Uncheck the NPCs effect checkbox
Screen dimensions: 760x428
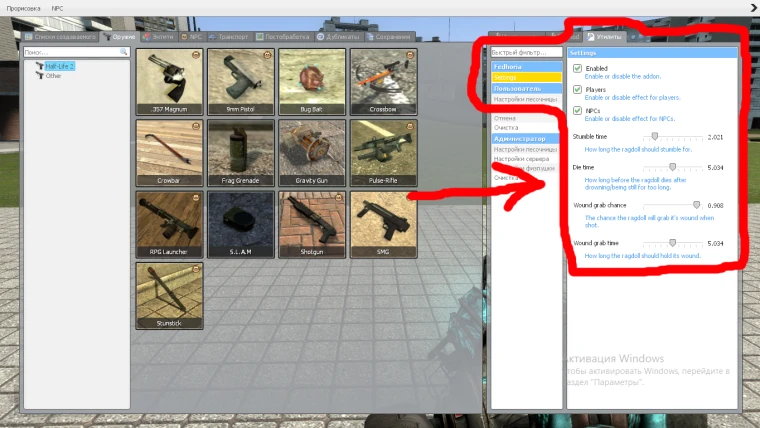[x=577, y=111]
